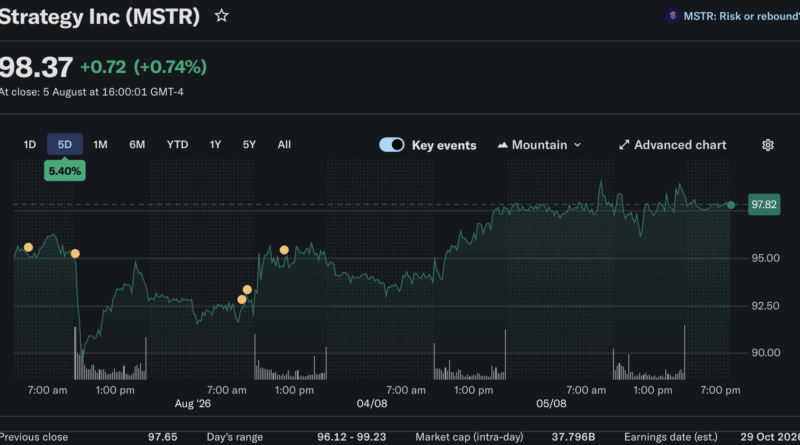Click the 98.37 share price

(x=36, y=67)
